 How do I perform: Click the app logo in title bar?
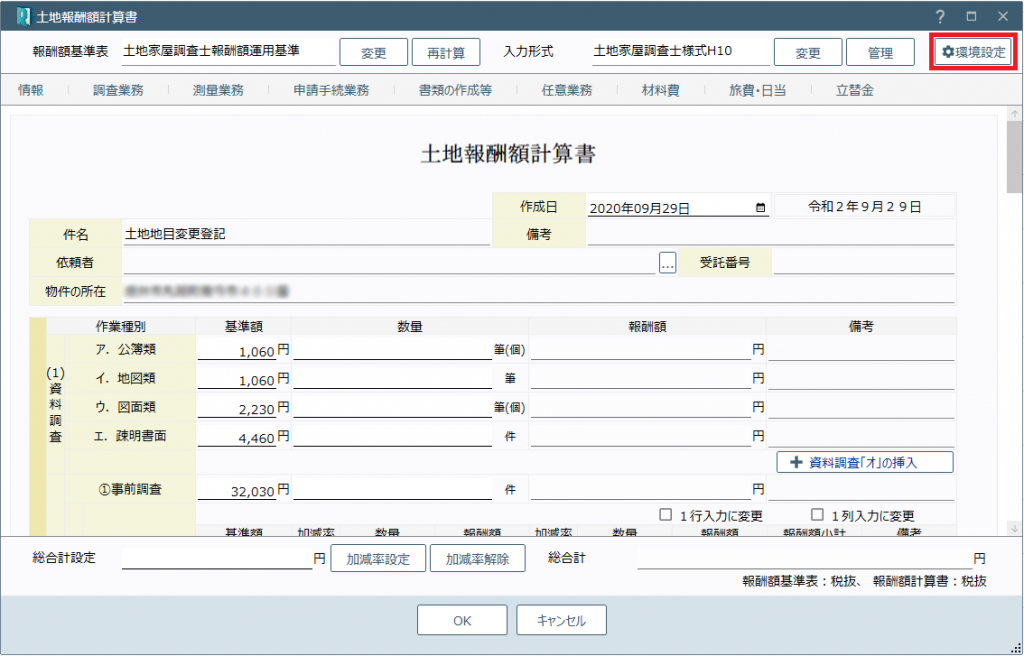23,16
